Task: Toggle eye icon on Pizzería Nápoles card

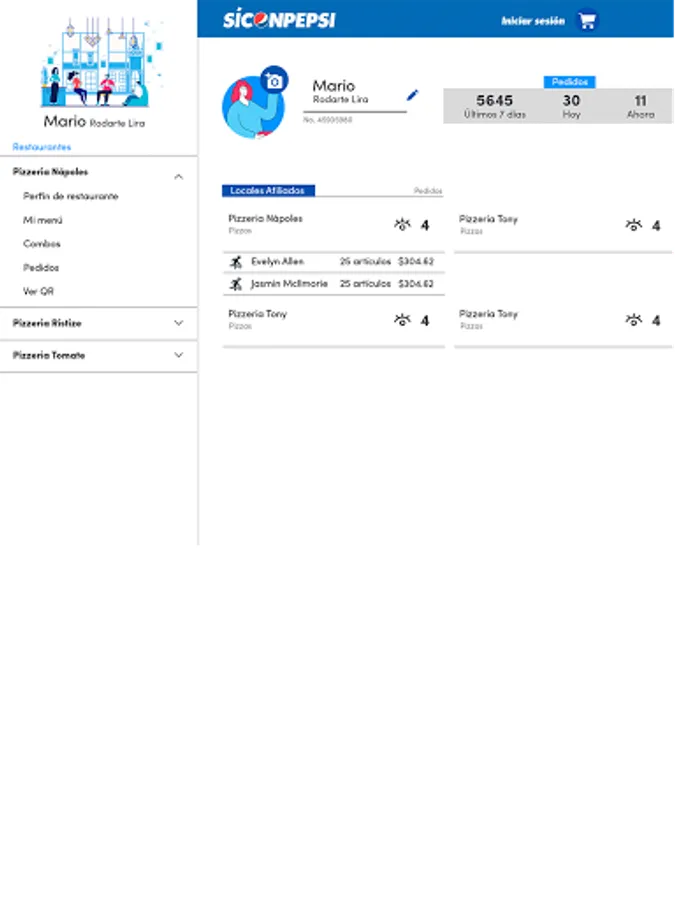Action: (x=402, y=224)
